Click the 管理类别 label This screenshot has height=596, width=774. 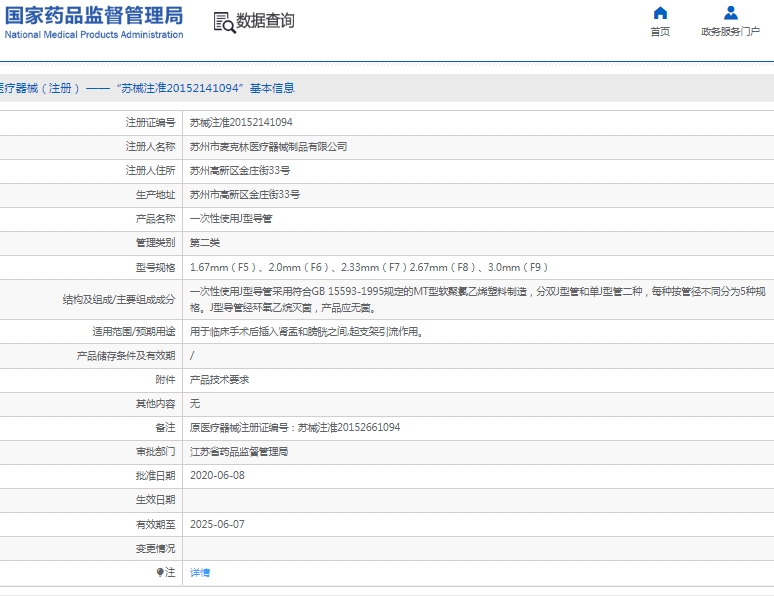[x=155, y=242]
